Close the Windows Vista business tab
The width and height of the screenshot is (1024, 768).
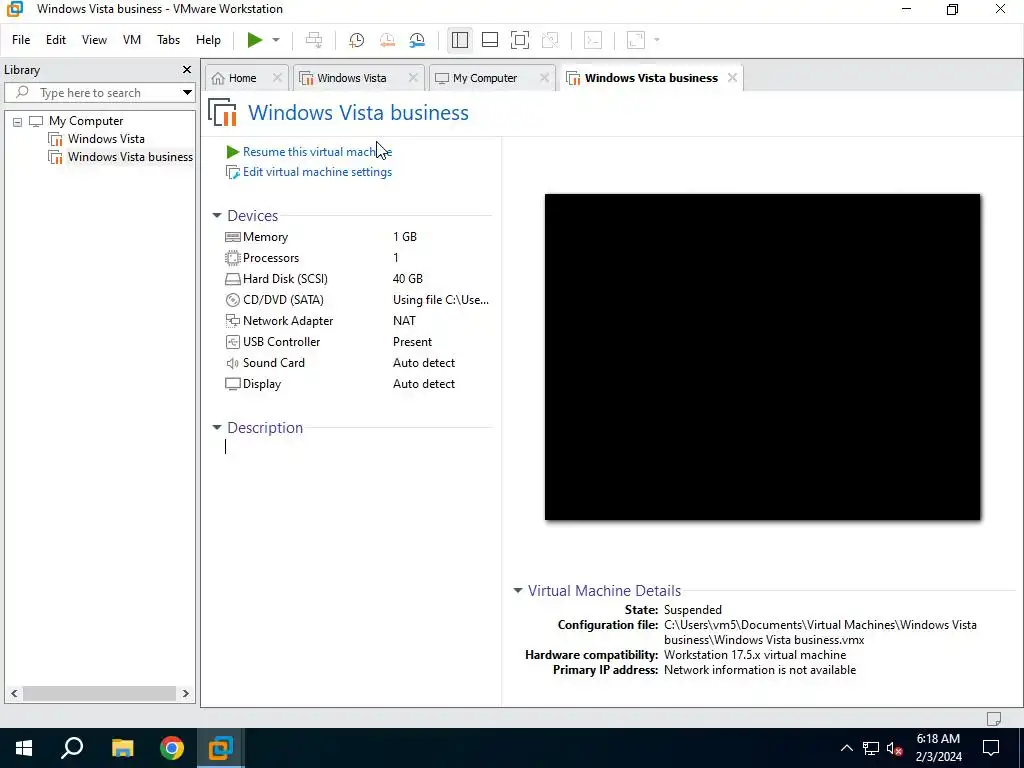pos(732,78)
